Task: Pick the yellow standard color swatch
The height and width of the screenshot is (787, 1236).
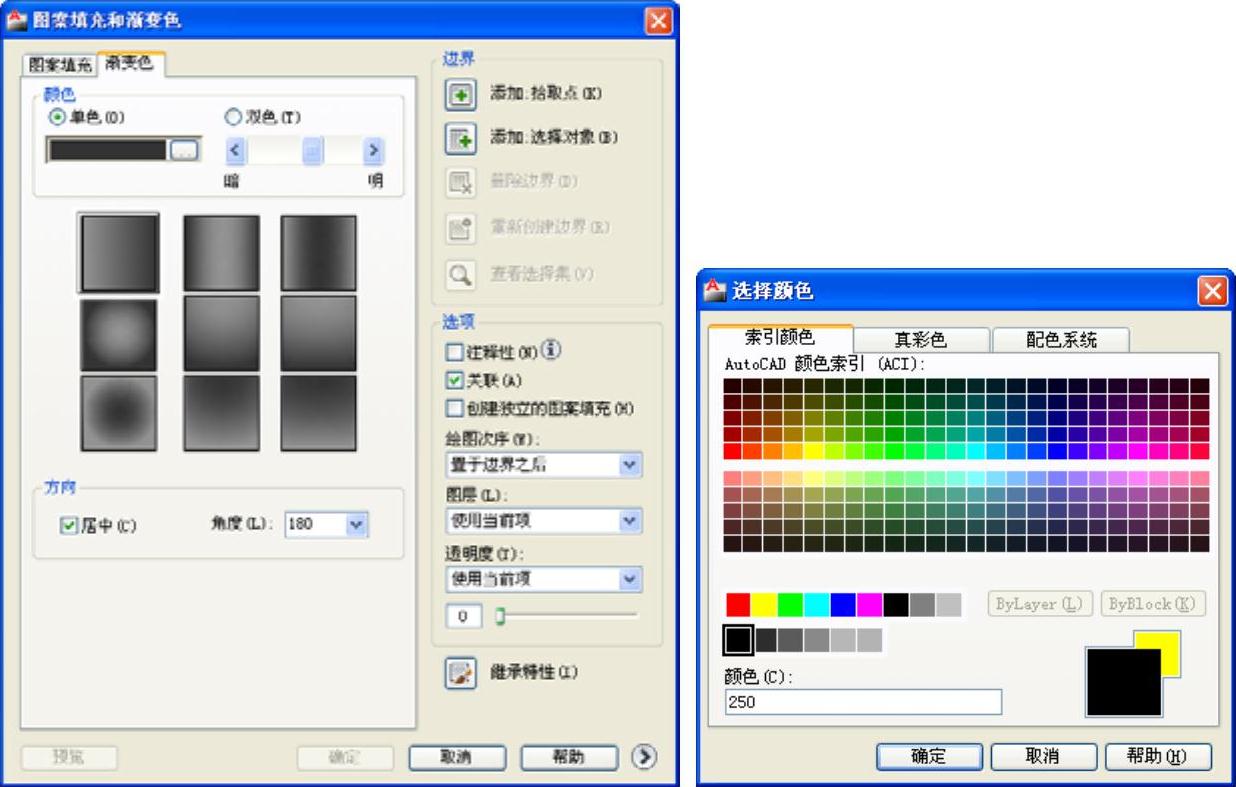Action: [764, 604]
